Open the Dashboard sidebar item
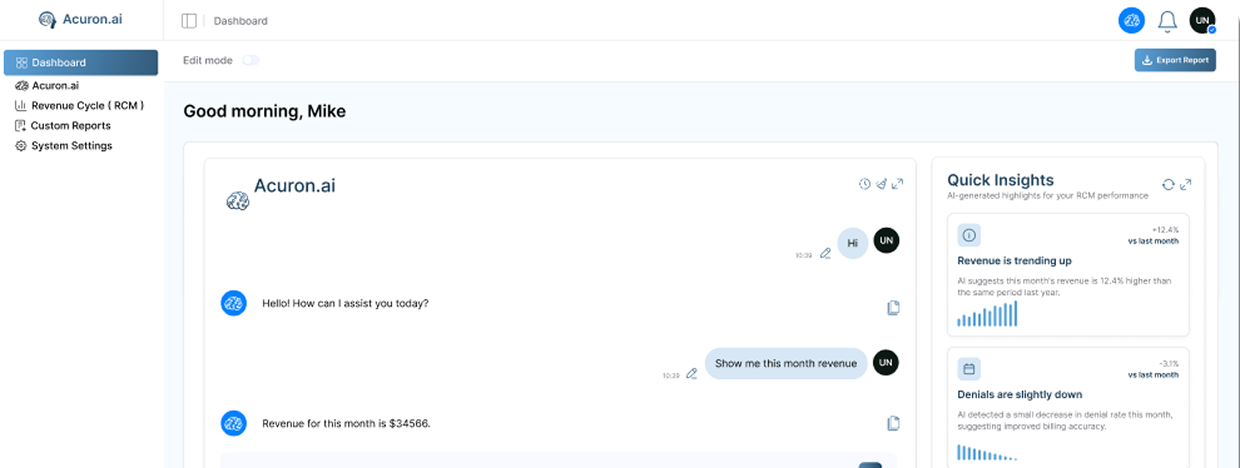1240x468 pixels. tap(80, 62)
